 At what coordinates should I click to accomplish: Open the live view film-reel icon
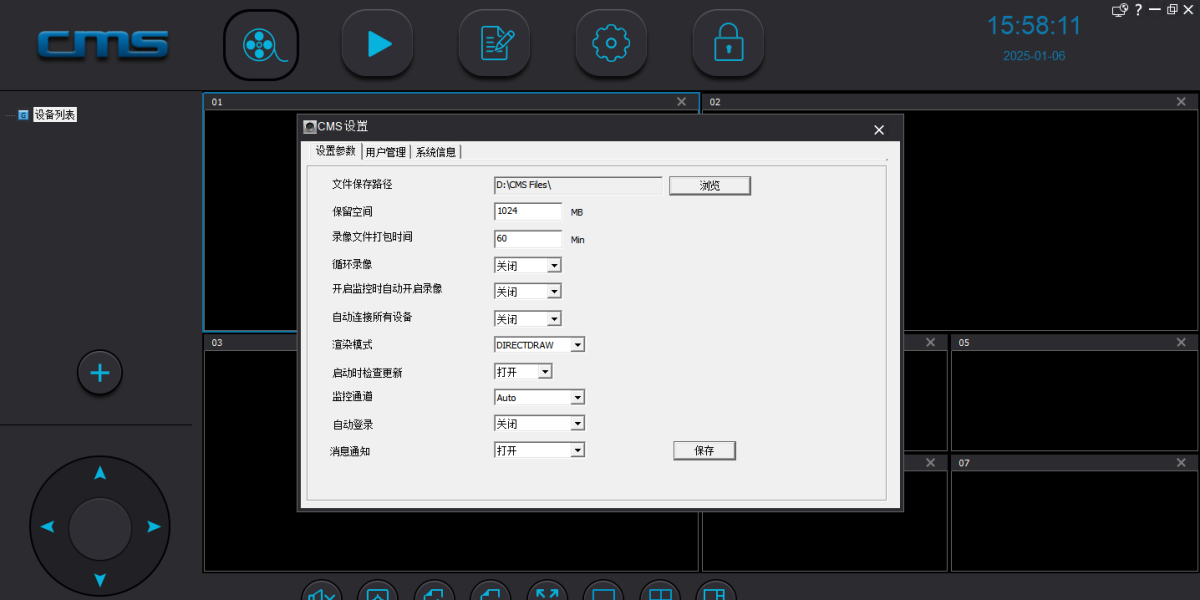coord(260,44)
